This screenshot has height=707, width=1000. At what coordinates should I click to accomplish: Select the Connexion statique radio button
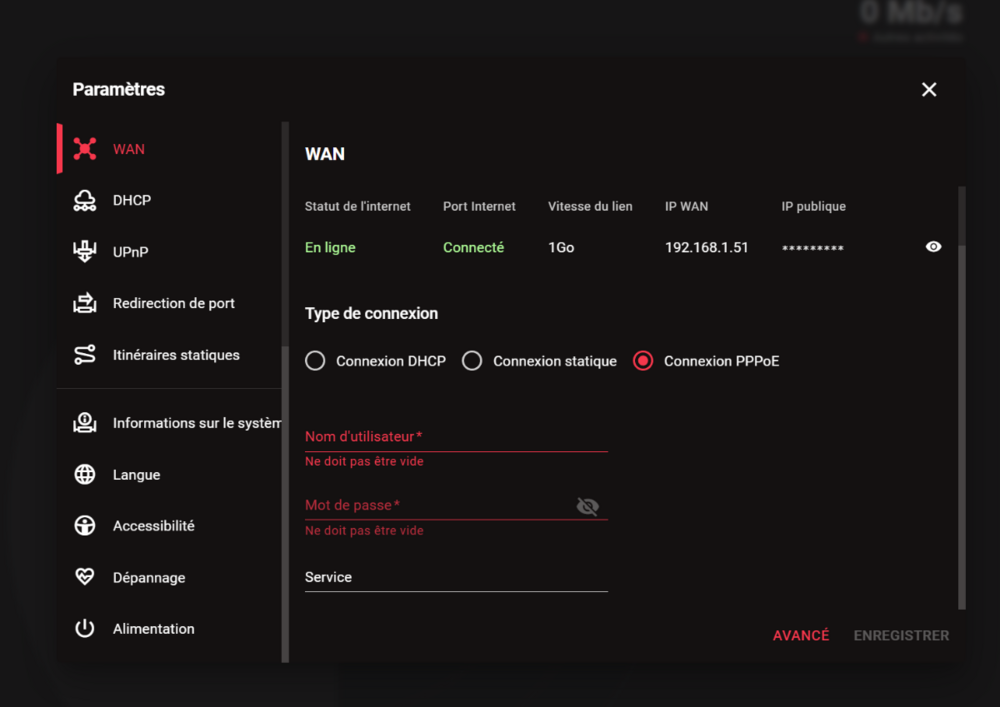472,361
